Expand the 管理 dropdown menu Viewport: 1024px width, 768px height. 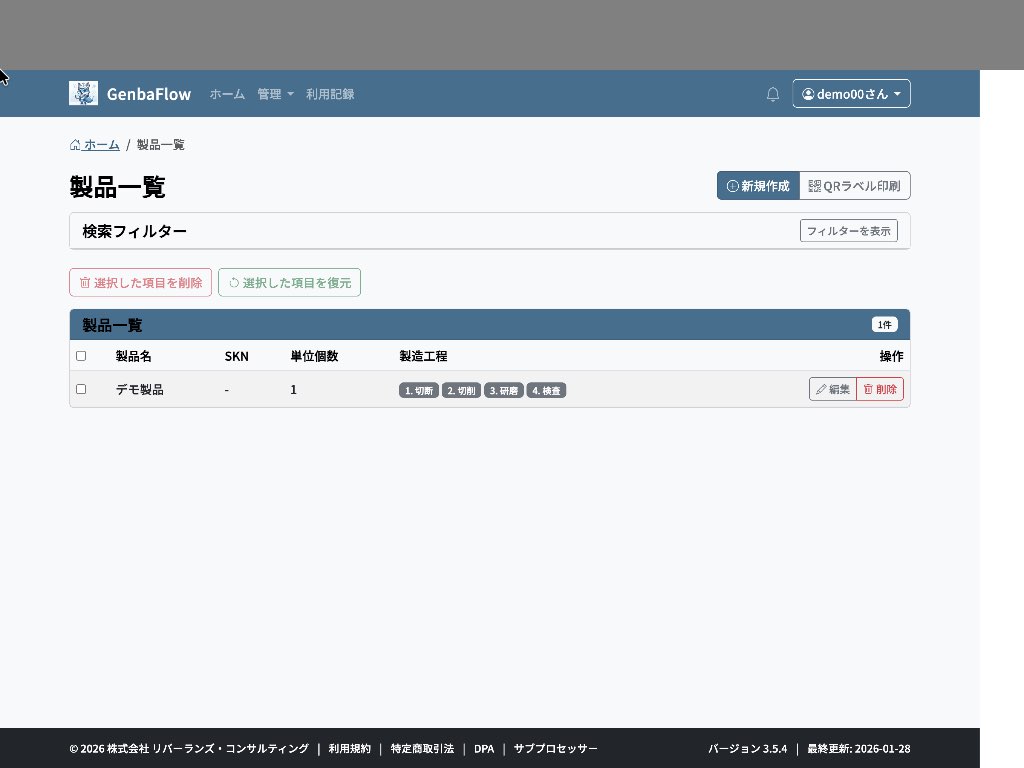pos(275,94)
